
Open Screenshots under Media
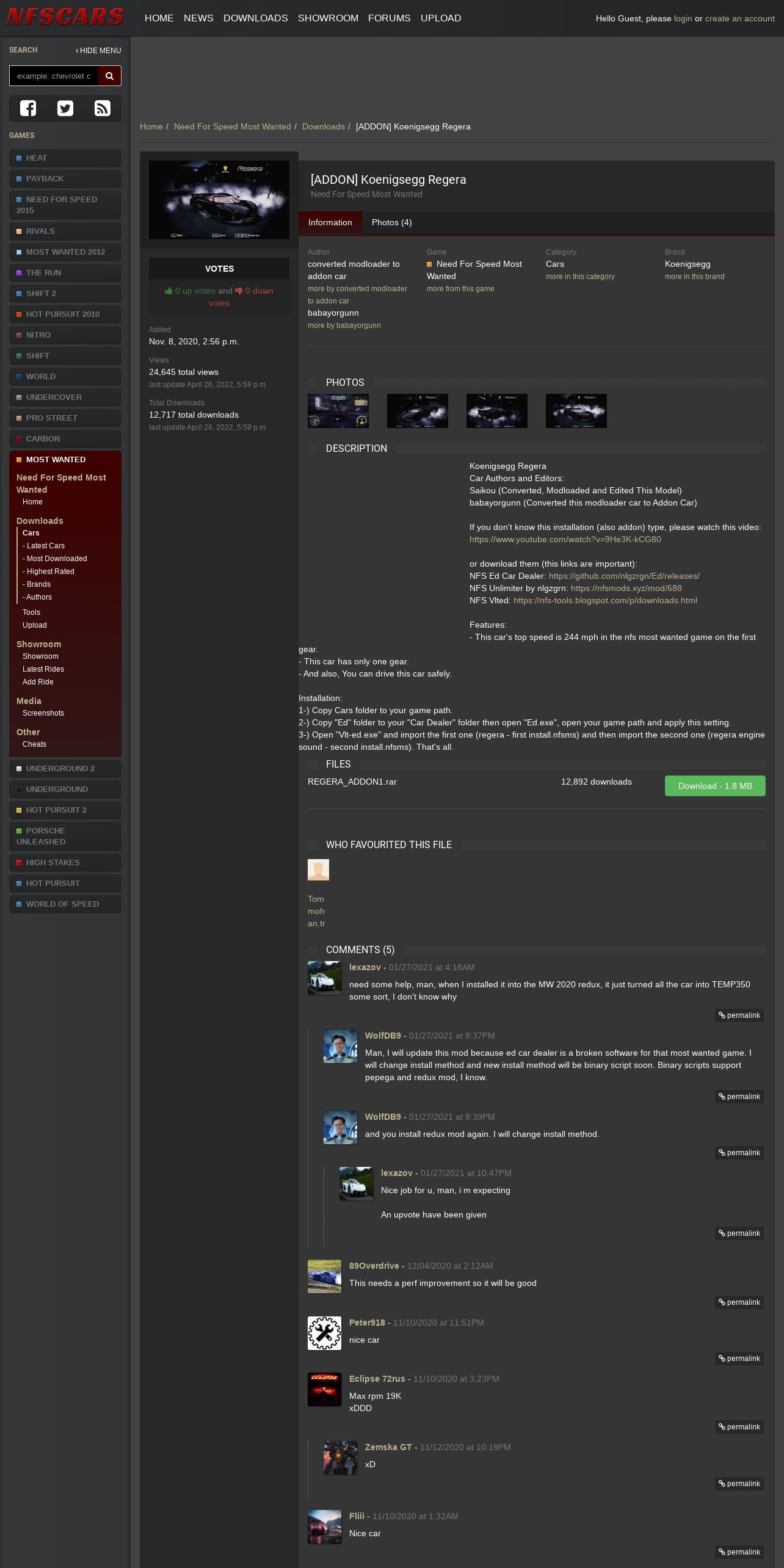[43, 713]
